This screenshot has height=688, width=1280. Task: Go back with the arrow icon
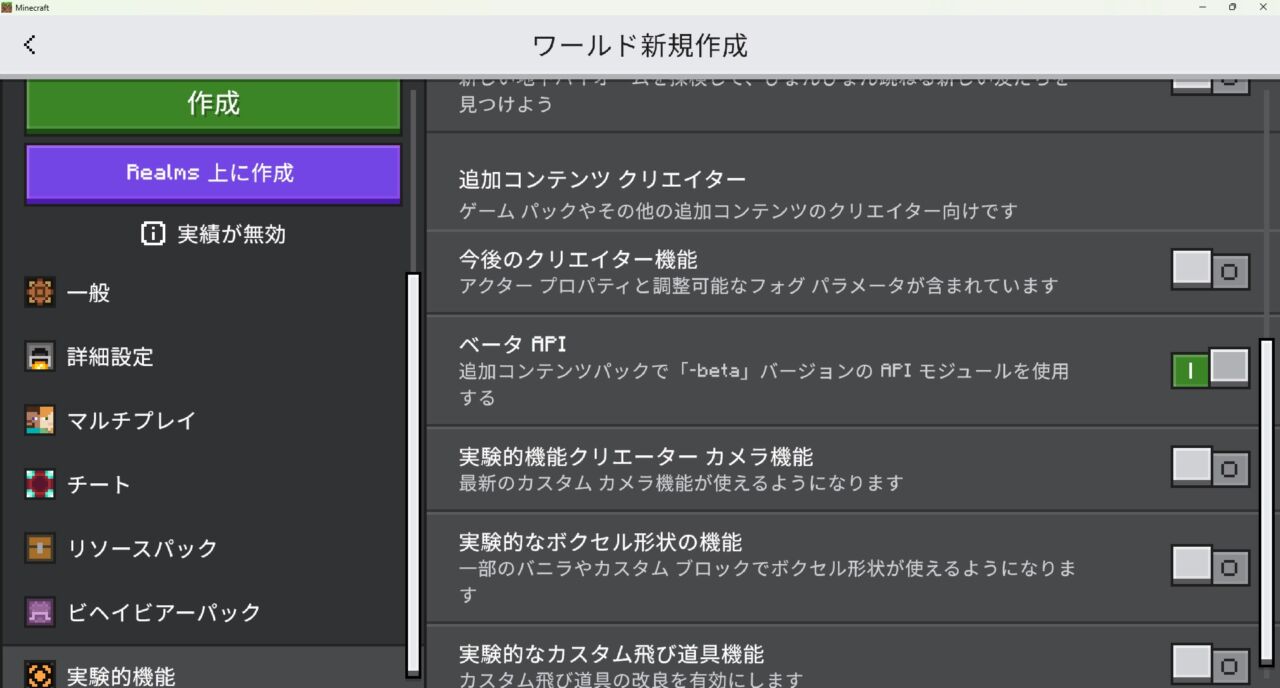[x=30, y=44]
